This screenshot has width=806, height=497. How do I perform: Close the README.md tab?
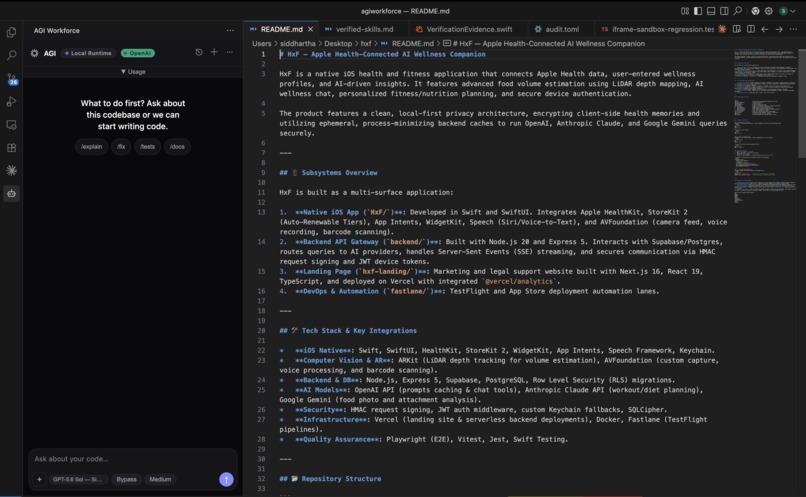coord(310,29)
